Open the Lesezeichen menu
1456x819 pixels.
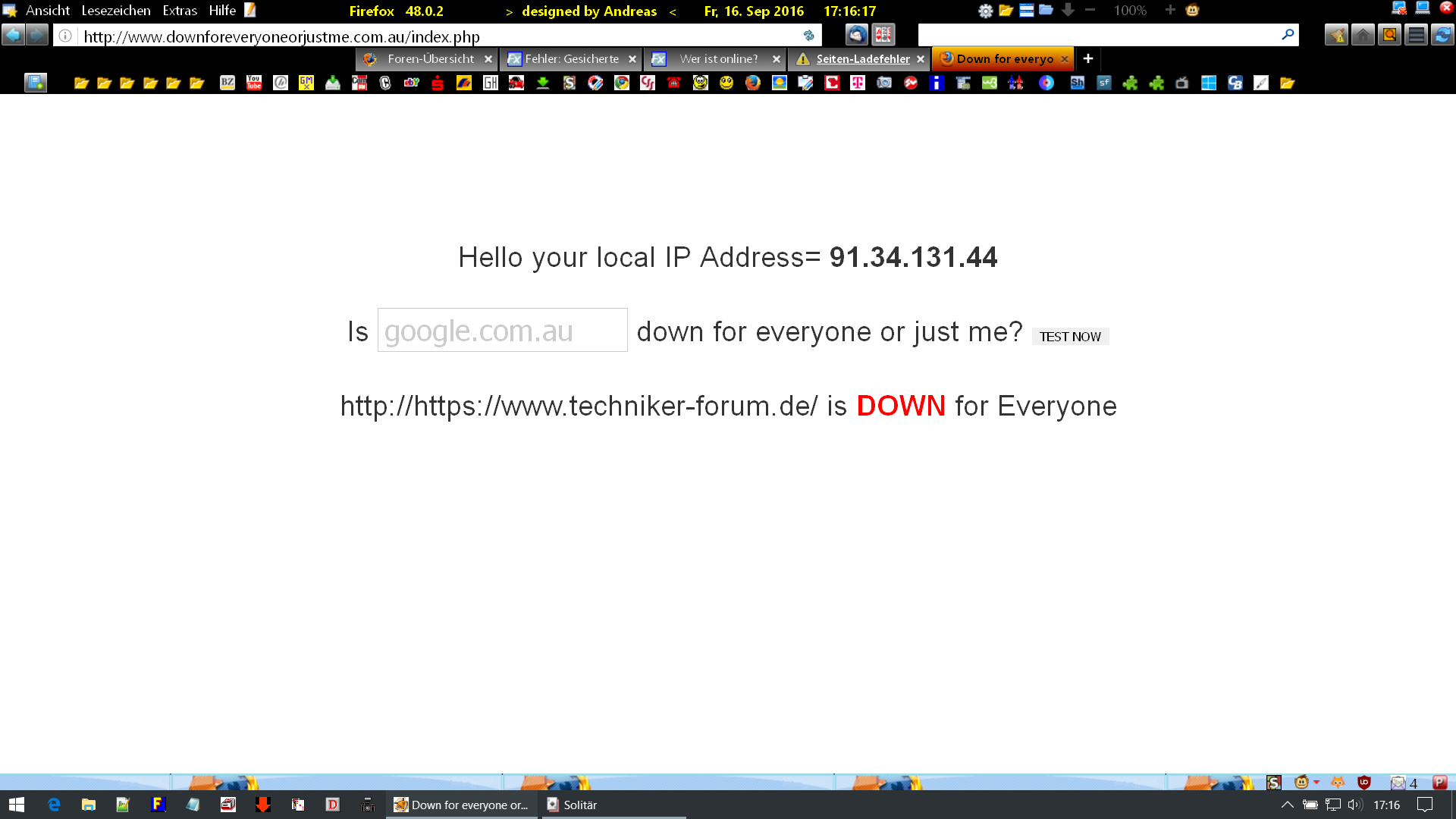[x=116, y=11]
